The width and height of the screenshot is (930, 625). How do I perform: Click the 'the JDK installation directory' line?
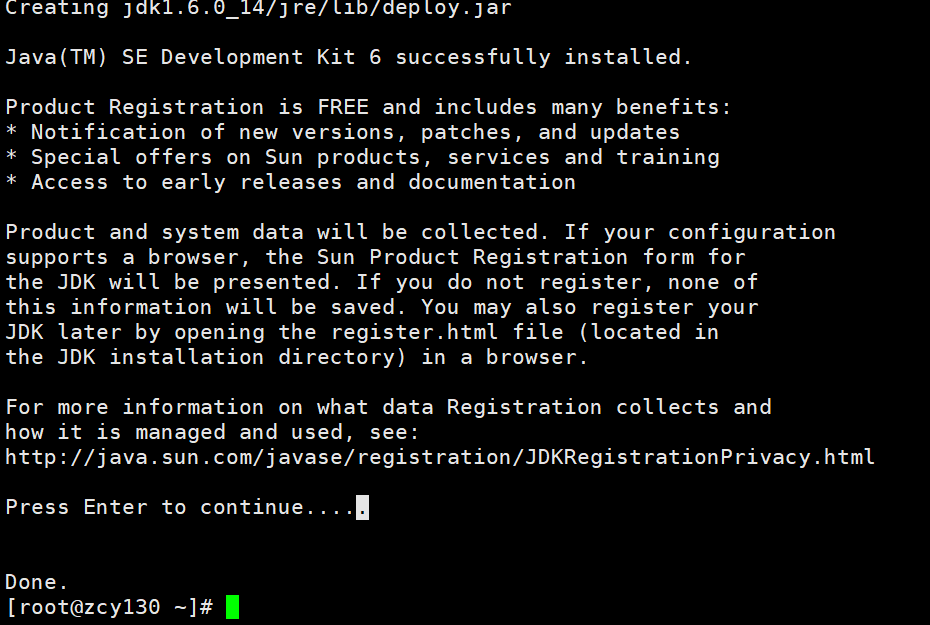297,358
